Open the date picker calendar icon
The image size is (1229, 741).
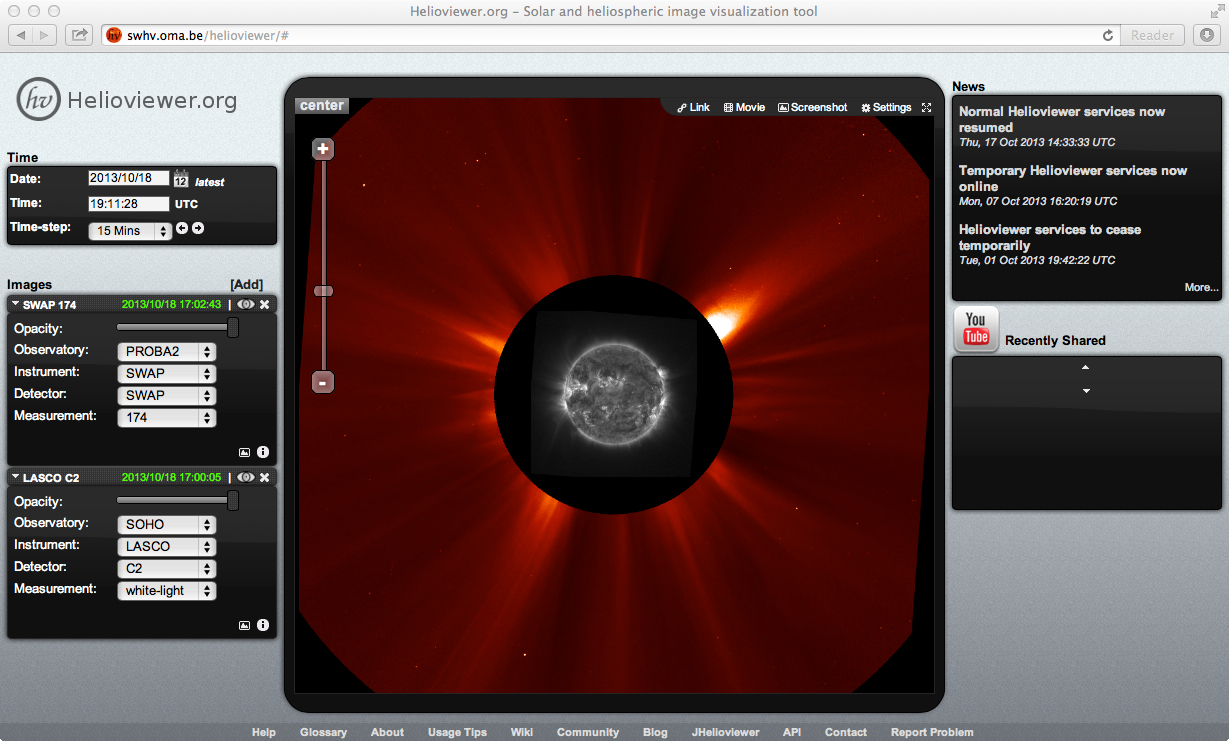click(181, 179)
